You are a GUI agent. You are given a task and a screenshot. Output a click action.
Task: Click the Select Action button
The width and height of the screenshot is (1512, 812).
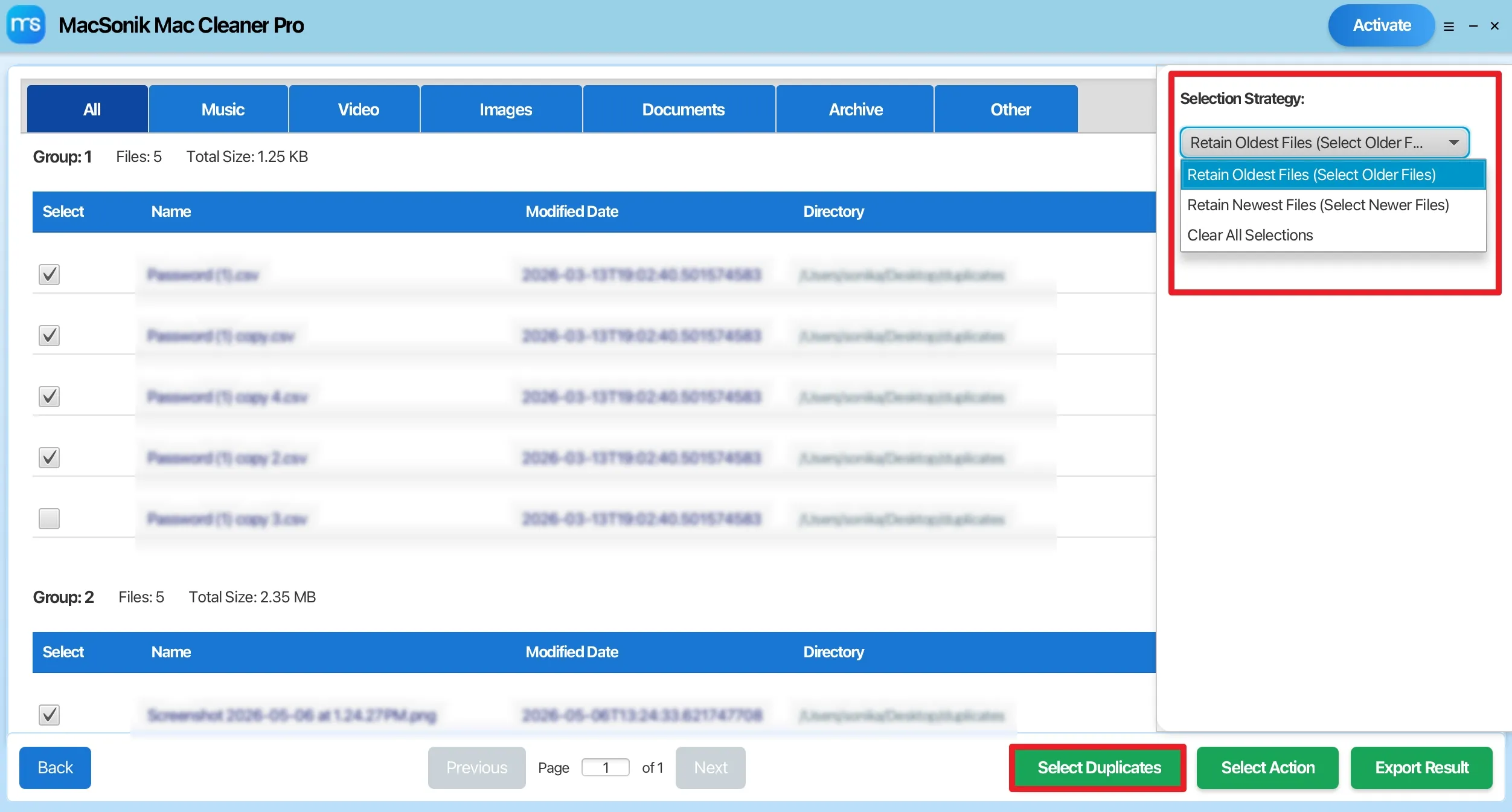(1267, 767)
